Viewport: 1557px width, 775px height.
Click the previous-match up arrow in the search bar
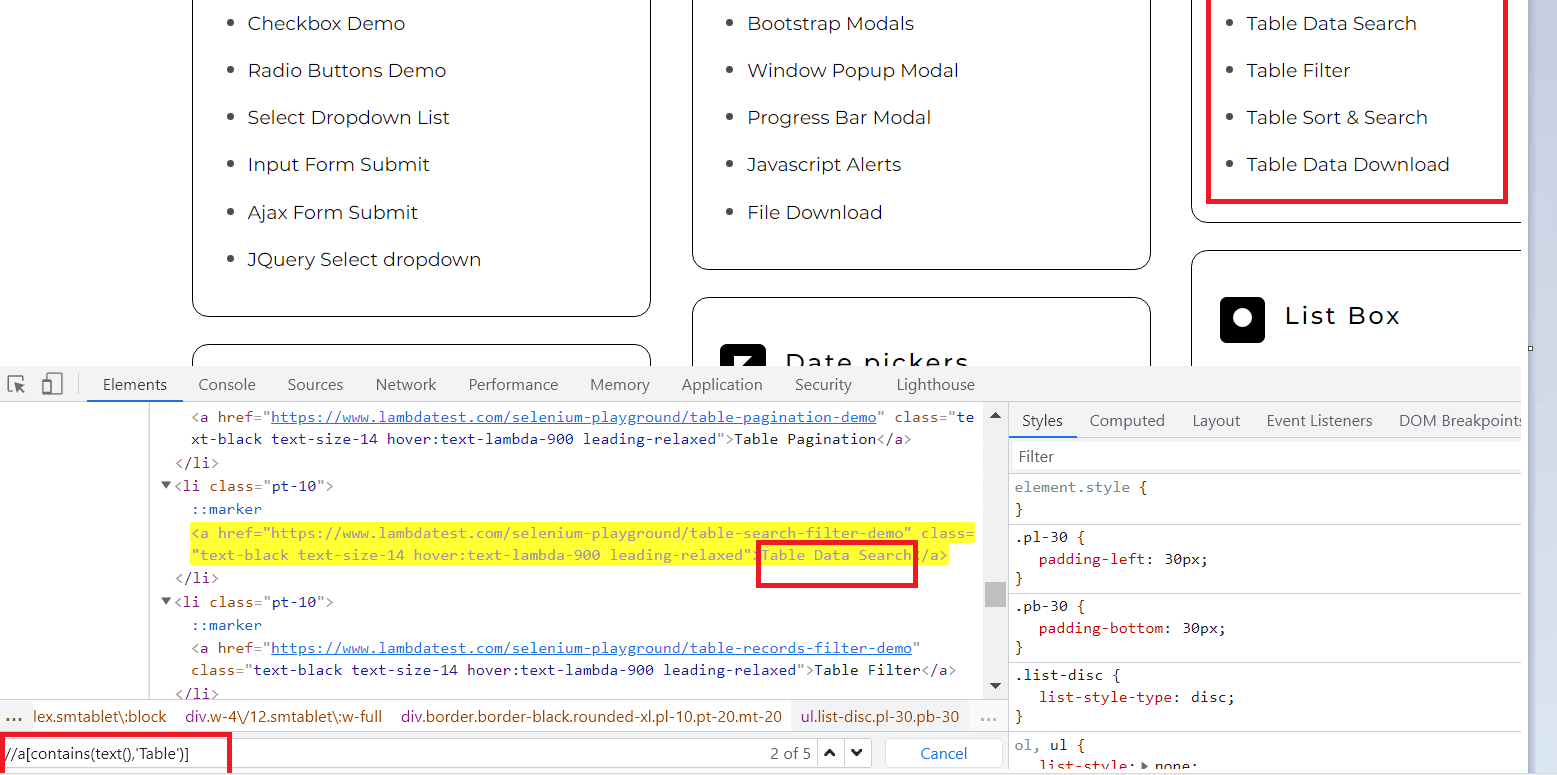828,752
